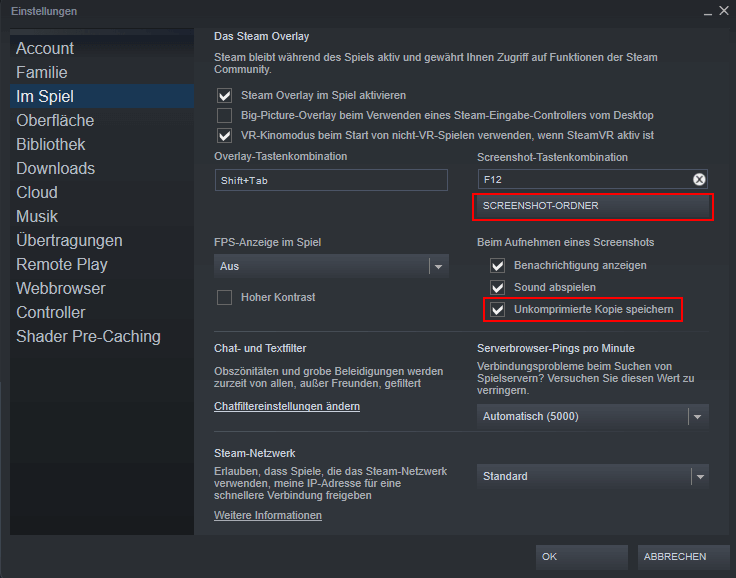Open Webbrowser settings
The image size is (736, 578).
(102, 288)
